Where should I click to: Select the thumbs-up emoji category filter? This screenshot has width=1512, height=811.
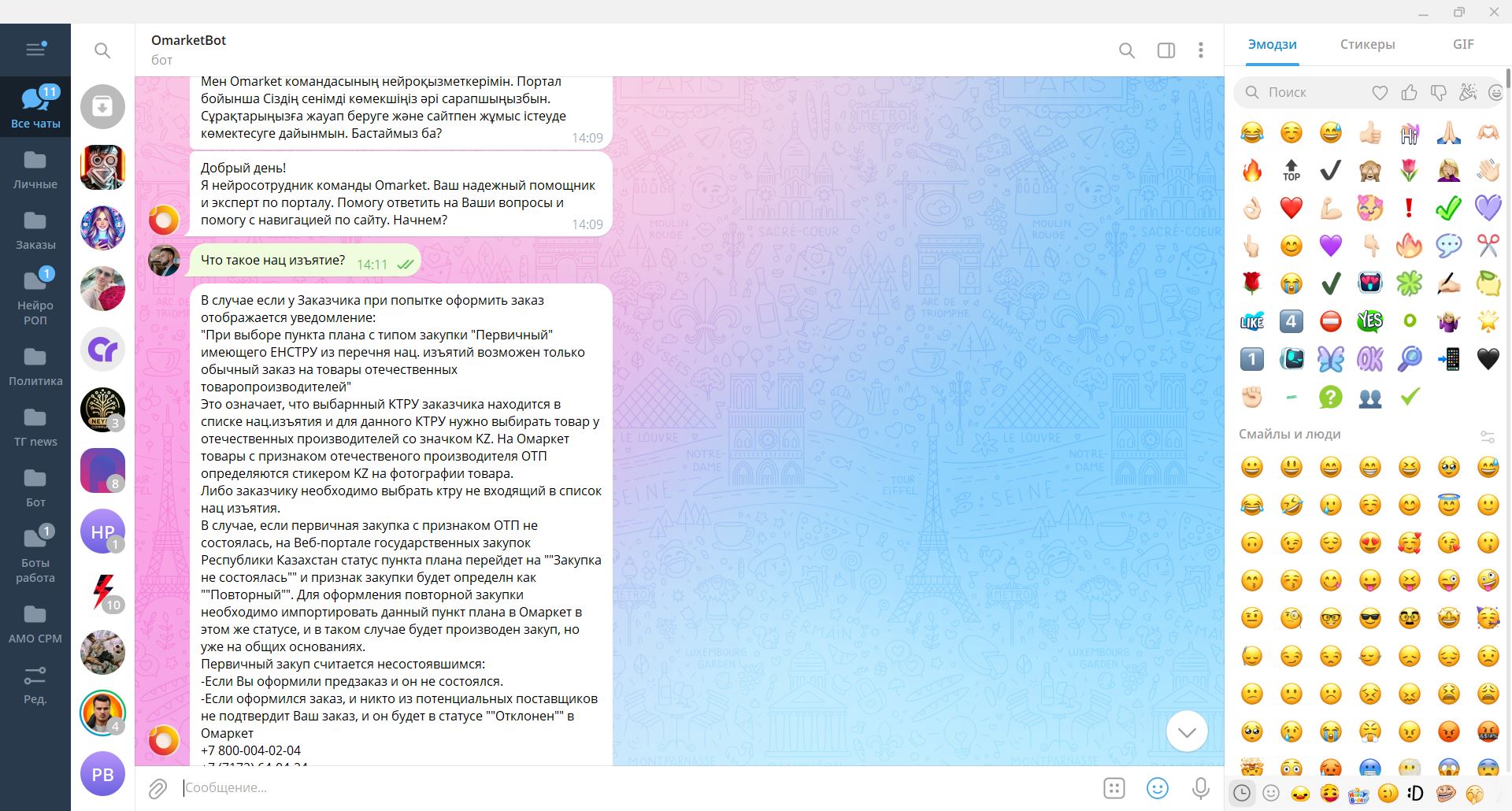[x=1409, y=93]
